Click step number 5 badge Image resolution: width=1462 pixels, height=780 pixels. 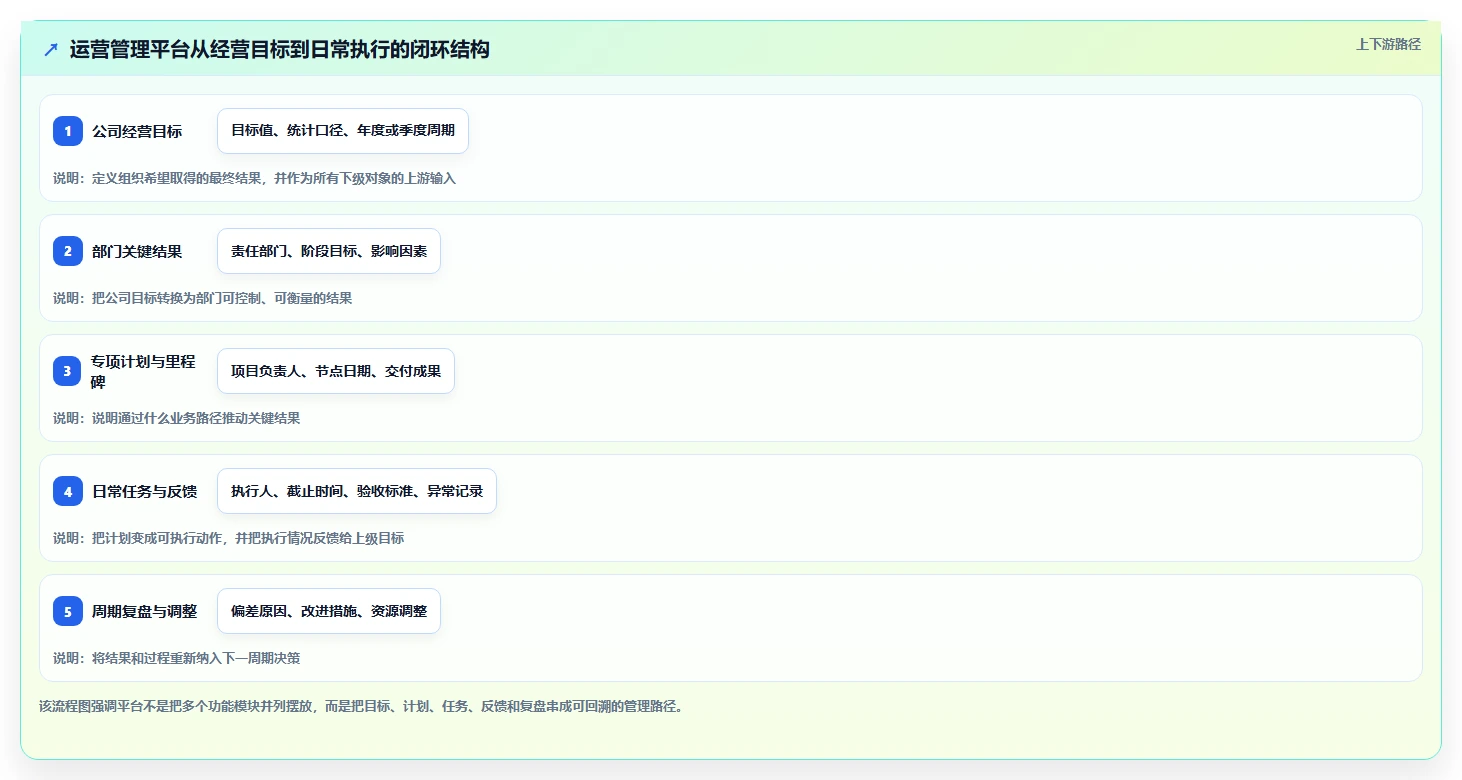point(68,611)
